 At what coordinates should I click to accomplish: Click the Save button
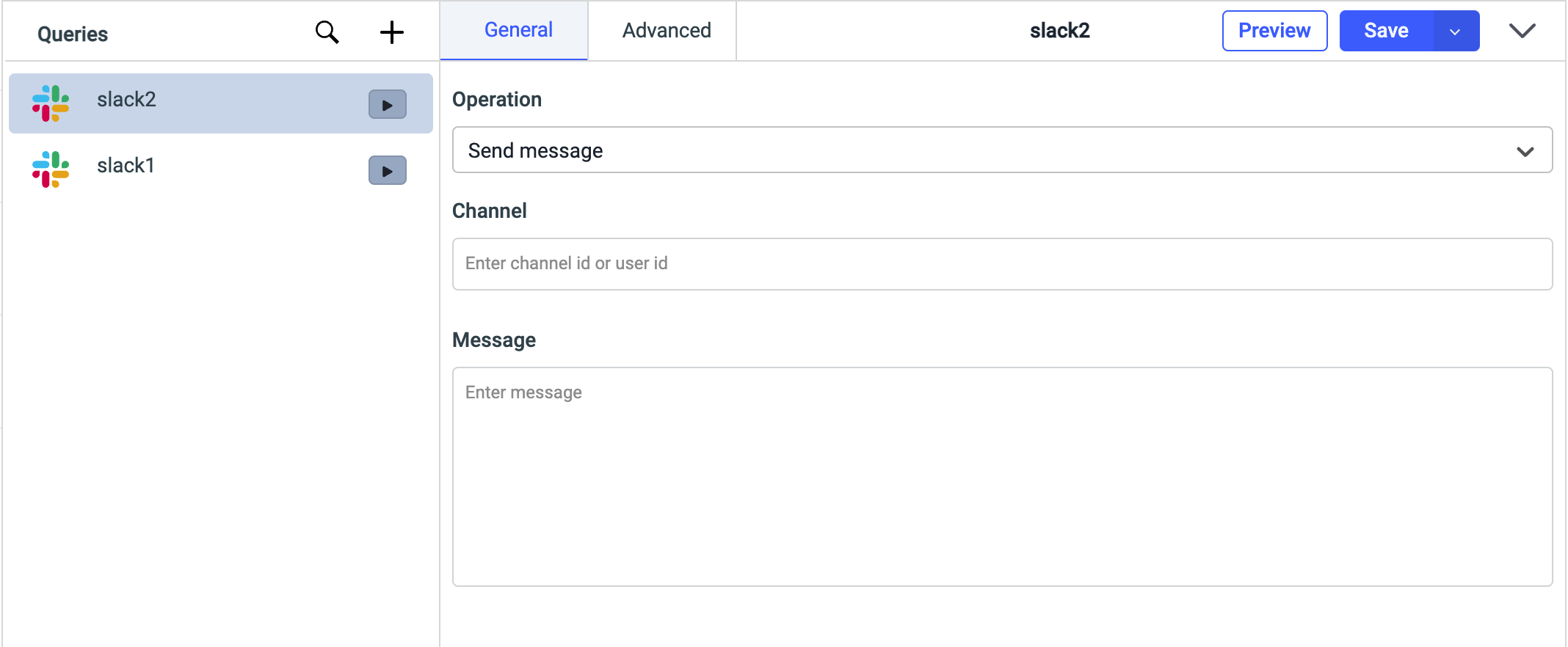[x=1386, y=31]
